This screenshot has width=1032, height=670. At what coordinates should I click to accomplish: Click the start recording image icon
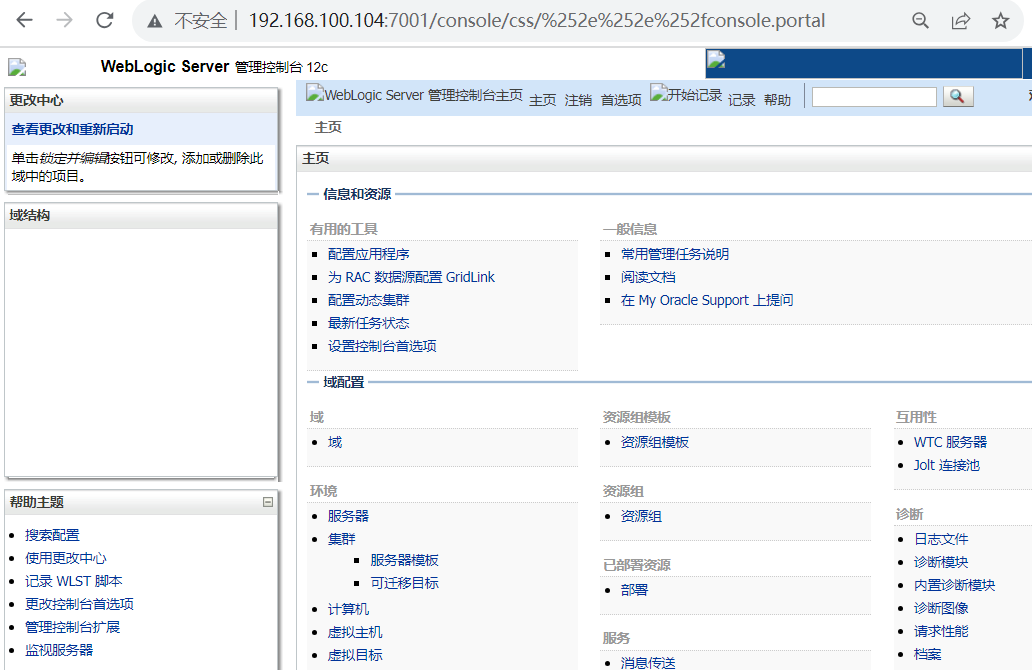[686, 96]
